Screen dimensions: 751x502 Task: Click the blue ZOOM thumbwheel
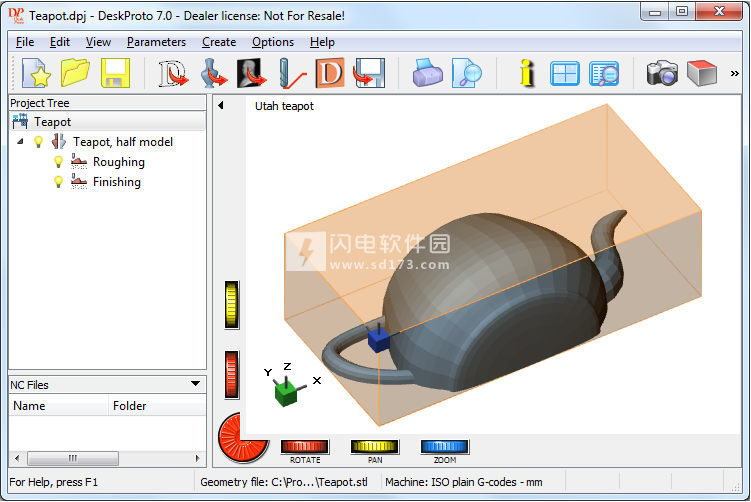coord(444,446)
